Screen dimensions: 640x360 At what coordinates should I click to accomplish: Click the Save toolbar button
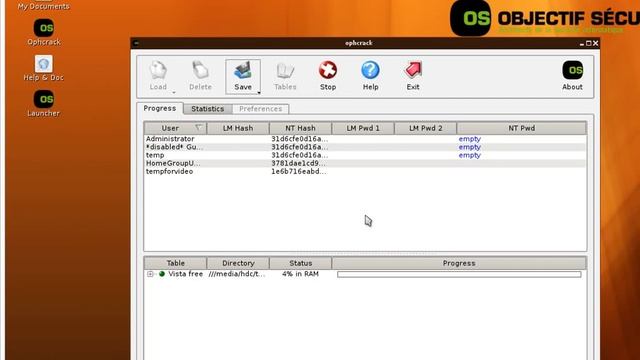point(242,76)
